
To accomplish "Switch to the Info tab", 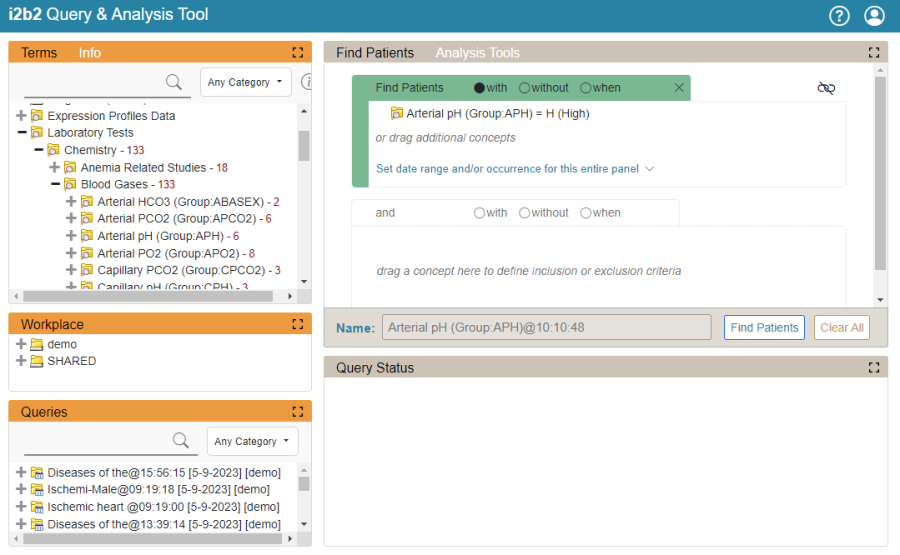I will pos(90,53).
